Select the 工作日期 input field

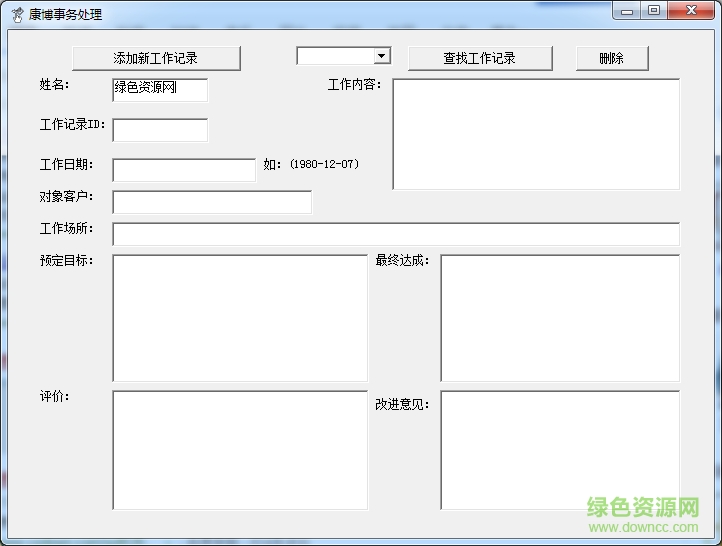tap(184, 170)
